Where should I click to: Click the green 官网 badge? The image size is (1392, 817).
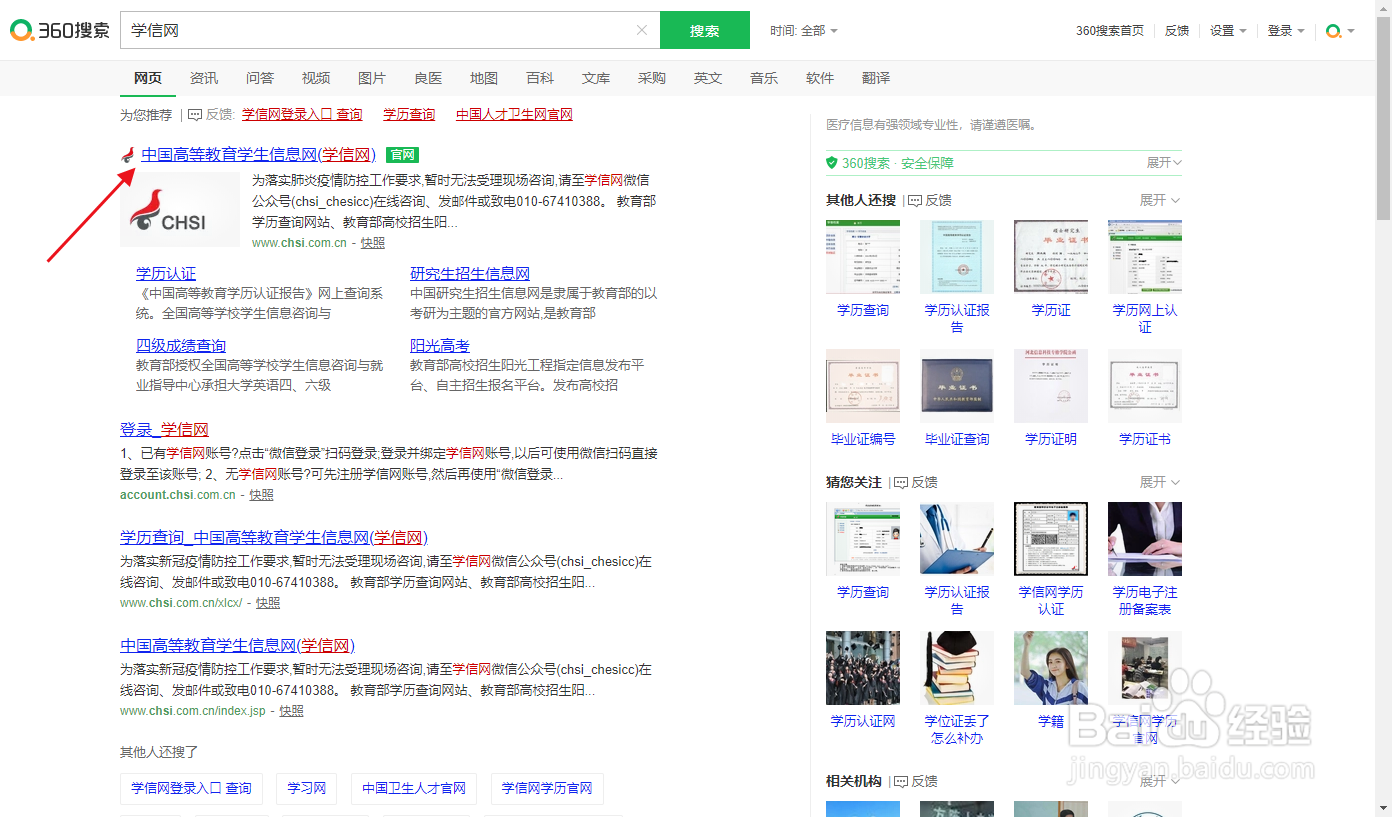tap(402, 155)
